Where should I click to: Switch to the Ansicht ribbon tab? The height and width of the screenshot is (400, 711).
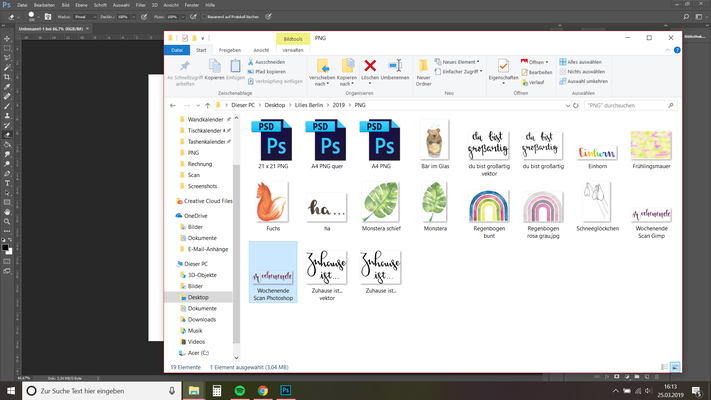click(261, 49)
